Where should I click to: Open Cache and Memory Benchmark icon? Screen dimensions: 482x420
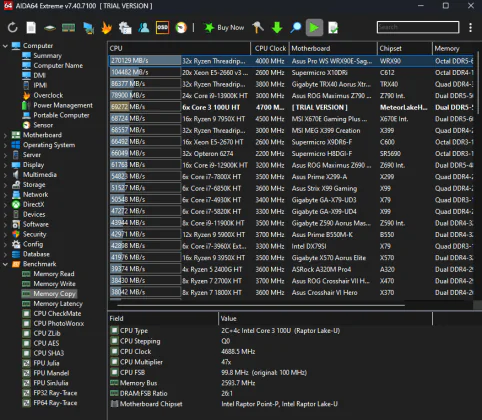[x=69, y=28]
